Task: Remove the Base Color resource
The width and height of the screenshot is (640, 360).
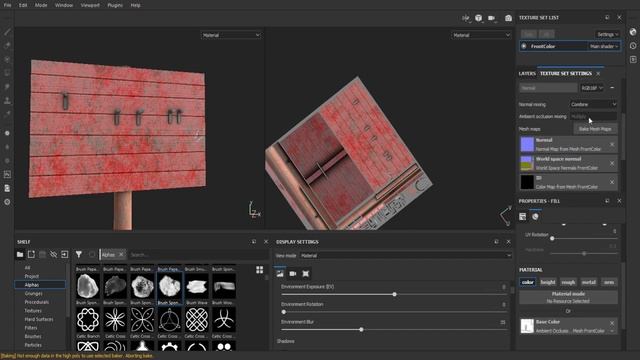Action: pyautogui.click(x=612, y=323)
